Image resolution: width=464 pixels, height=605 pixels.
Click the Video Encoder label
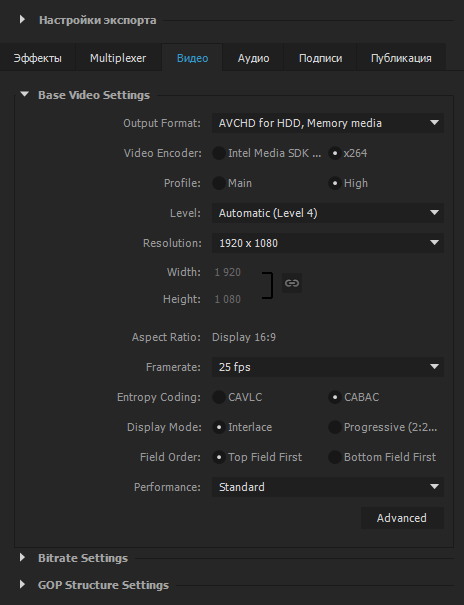click(x=162, y=153)
